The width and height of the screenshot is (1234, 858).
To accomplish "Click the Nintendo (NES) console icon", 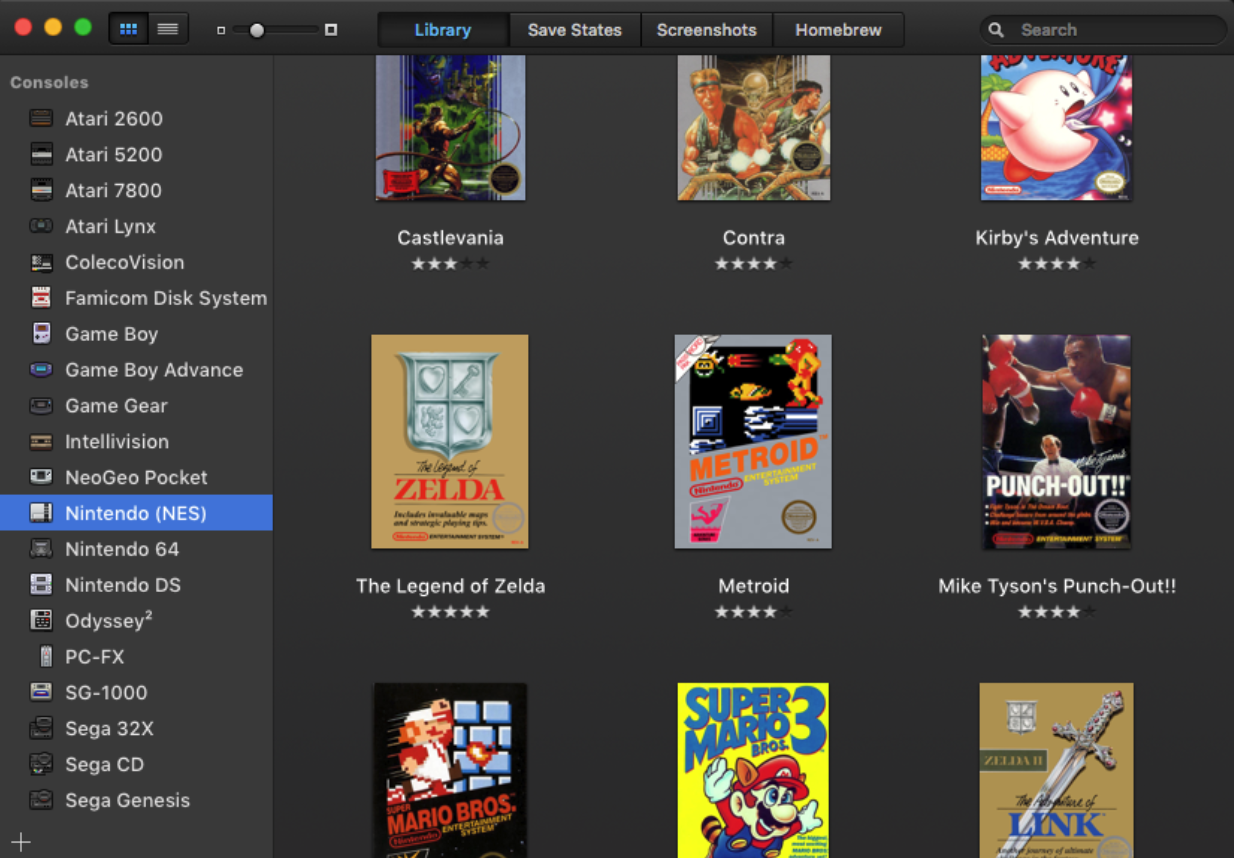I will pos(41,514).
